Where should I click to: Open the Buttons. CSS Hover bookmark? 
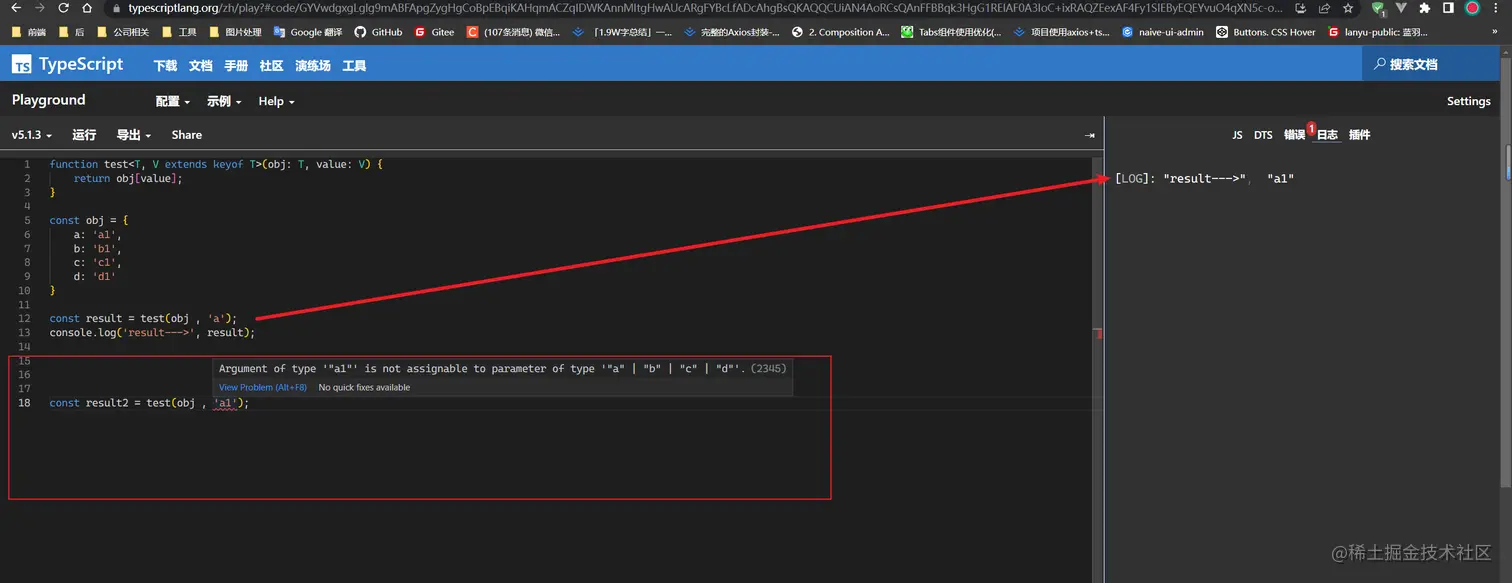point(1266,32)
